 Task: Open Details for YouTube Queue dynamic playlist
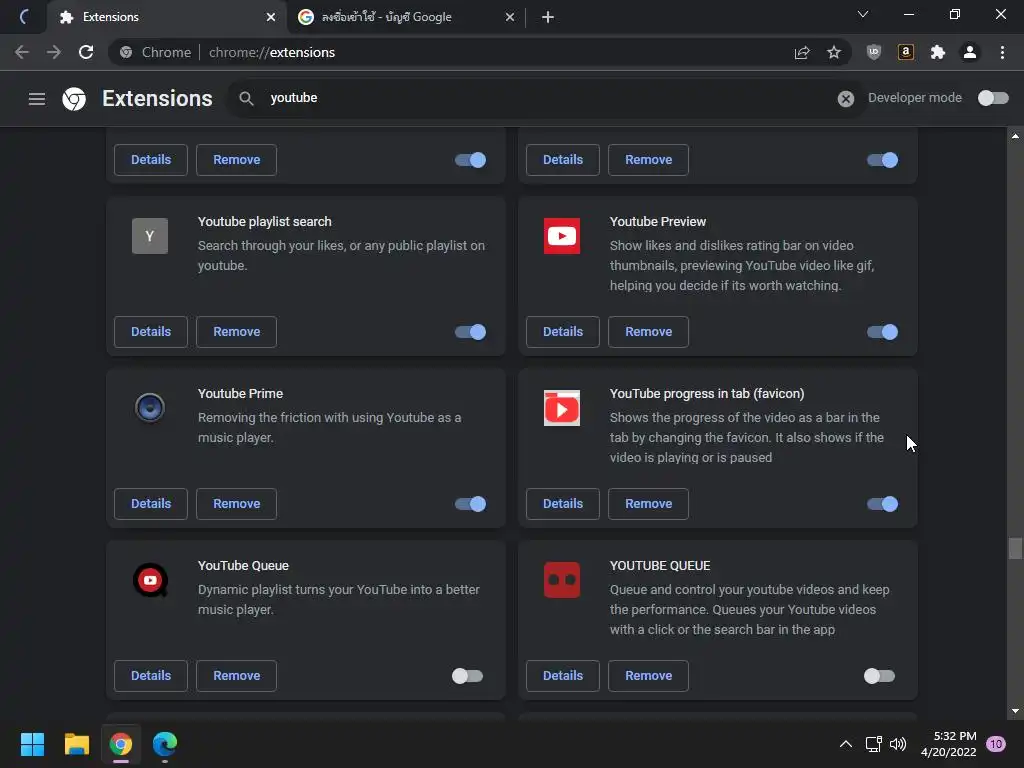click(151, 676)
